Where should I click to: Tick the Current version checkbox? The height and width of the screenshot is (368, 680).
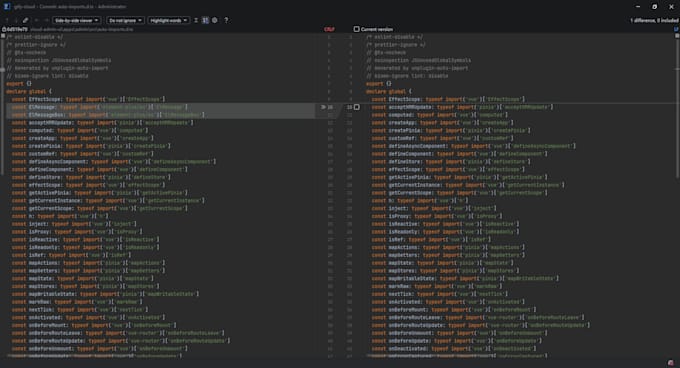coord(356,29)
